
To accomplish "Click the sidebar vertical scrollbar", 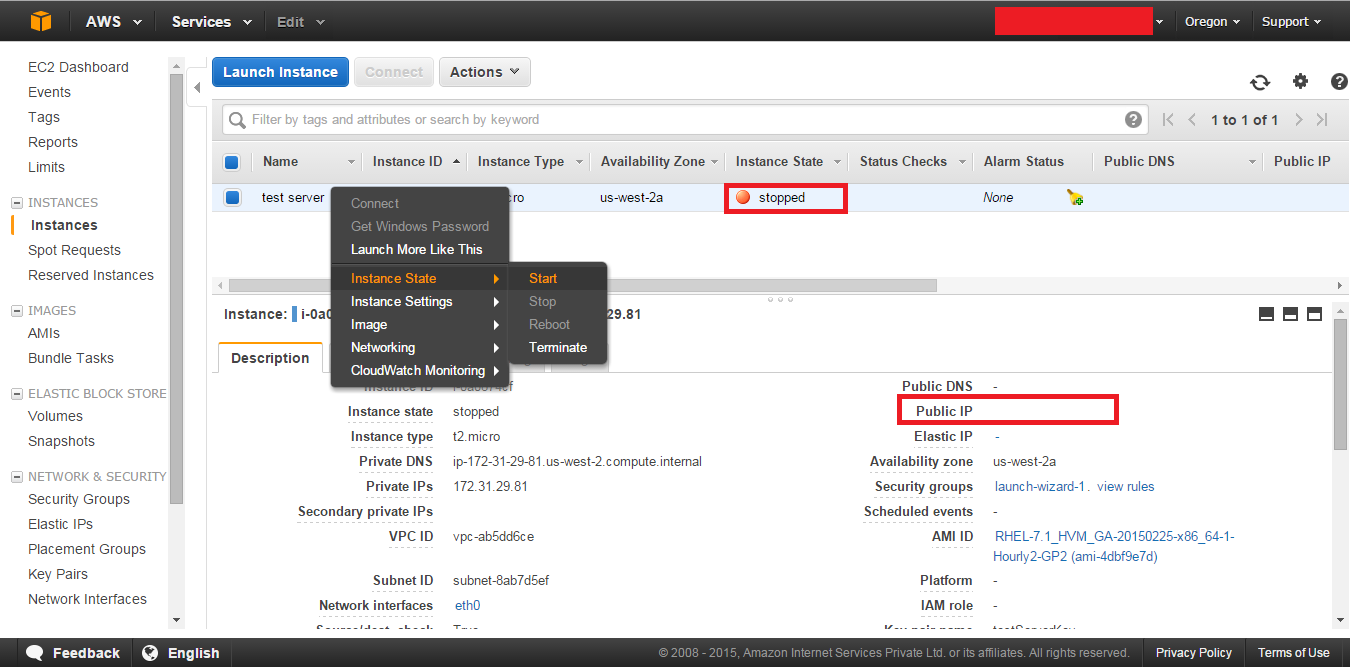I will tap(177, 290).
